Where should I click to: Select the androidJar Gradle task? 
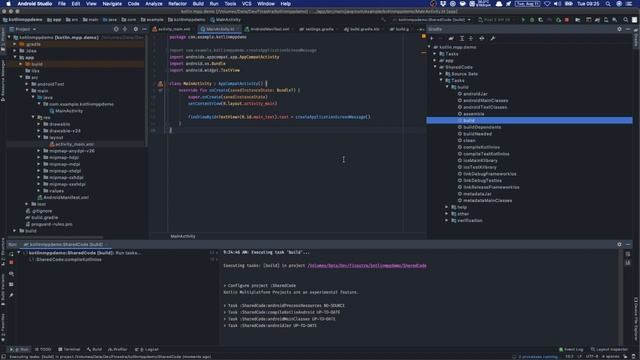pos(475,94)
